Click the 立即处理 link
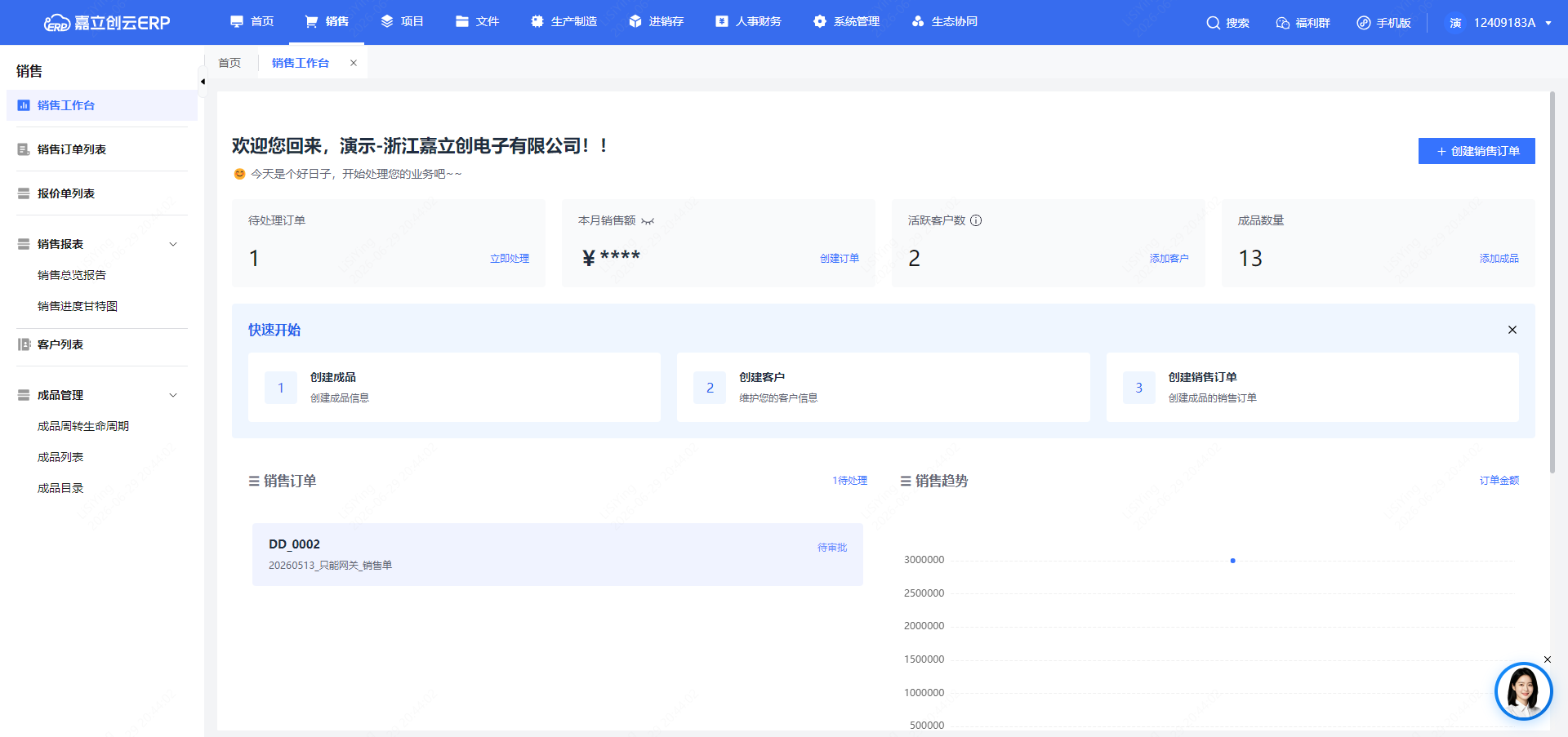1568x737 pixels. [510, 258]
